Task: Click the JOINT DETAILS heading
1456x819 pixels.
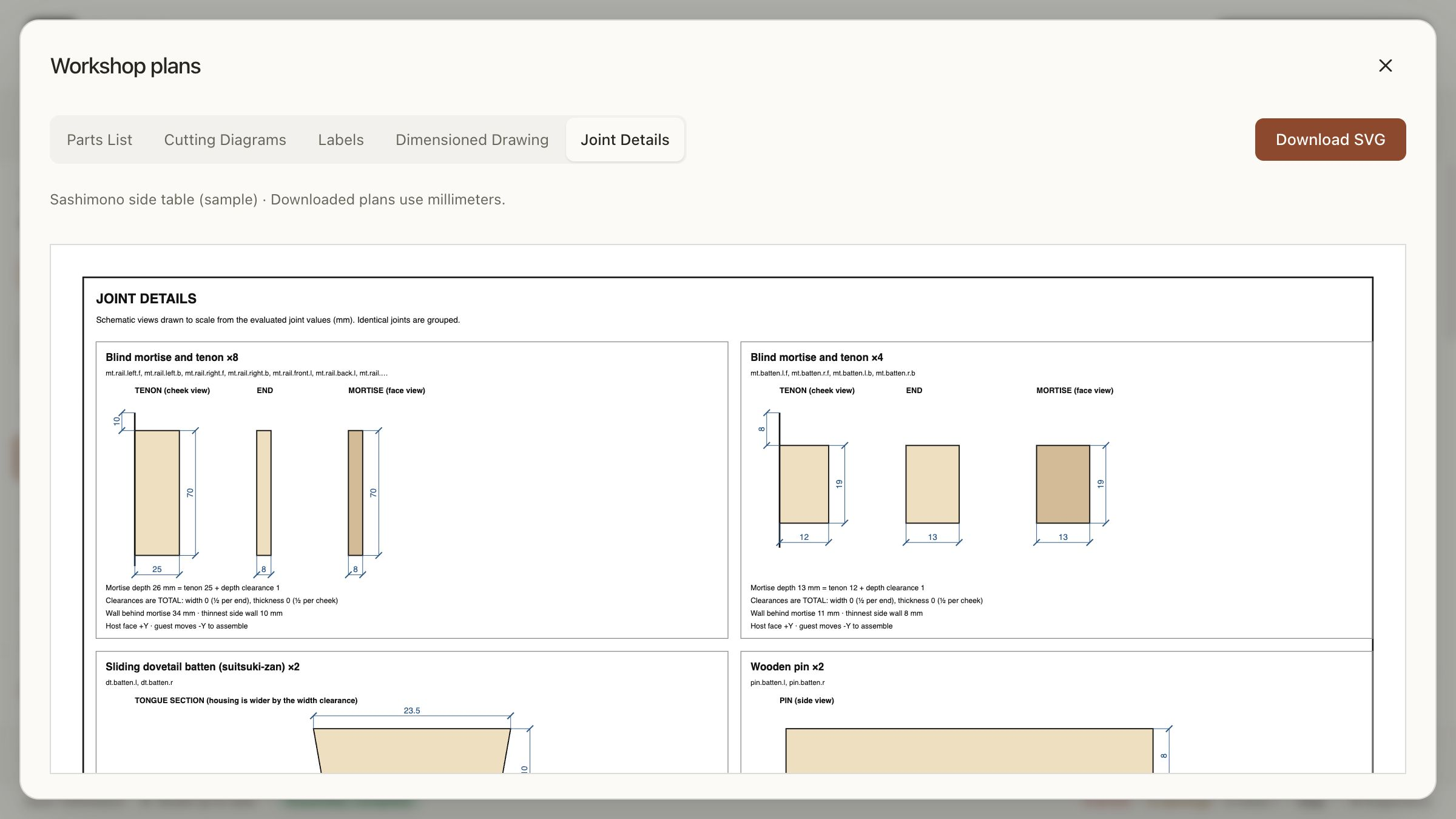Action: [x=146, y=298]
